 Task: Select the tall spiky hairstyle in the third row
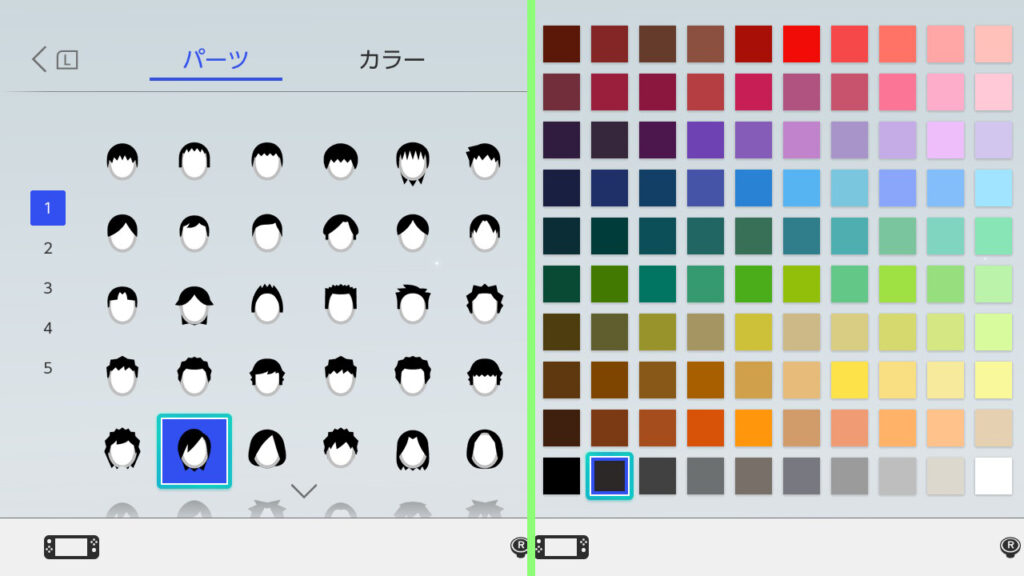tap(267, 304)
